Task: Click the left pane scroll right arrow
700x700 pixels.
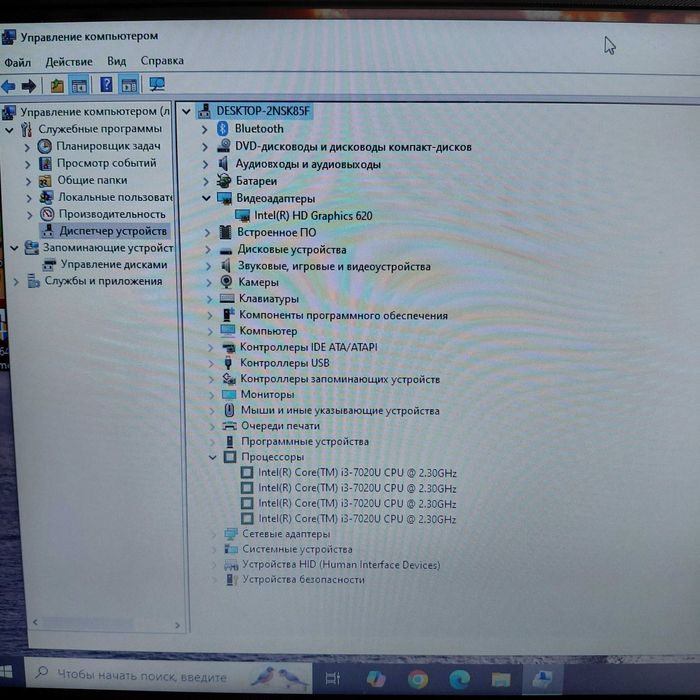Action: 178,625
